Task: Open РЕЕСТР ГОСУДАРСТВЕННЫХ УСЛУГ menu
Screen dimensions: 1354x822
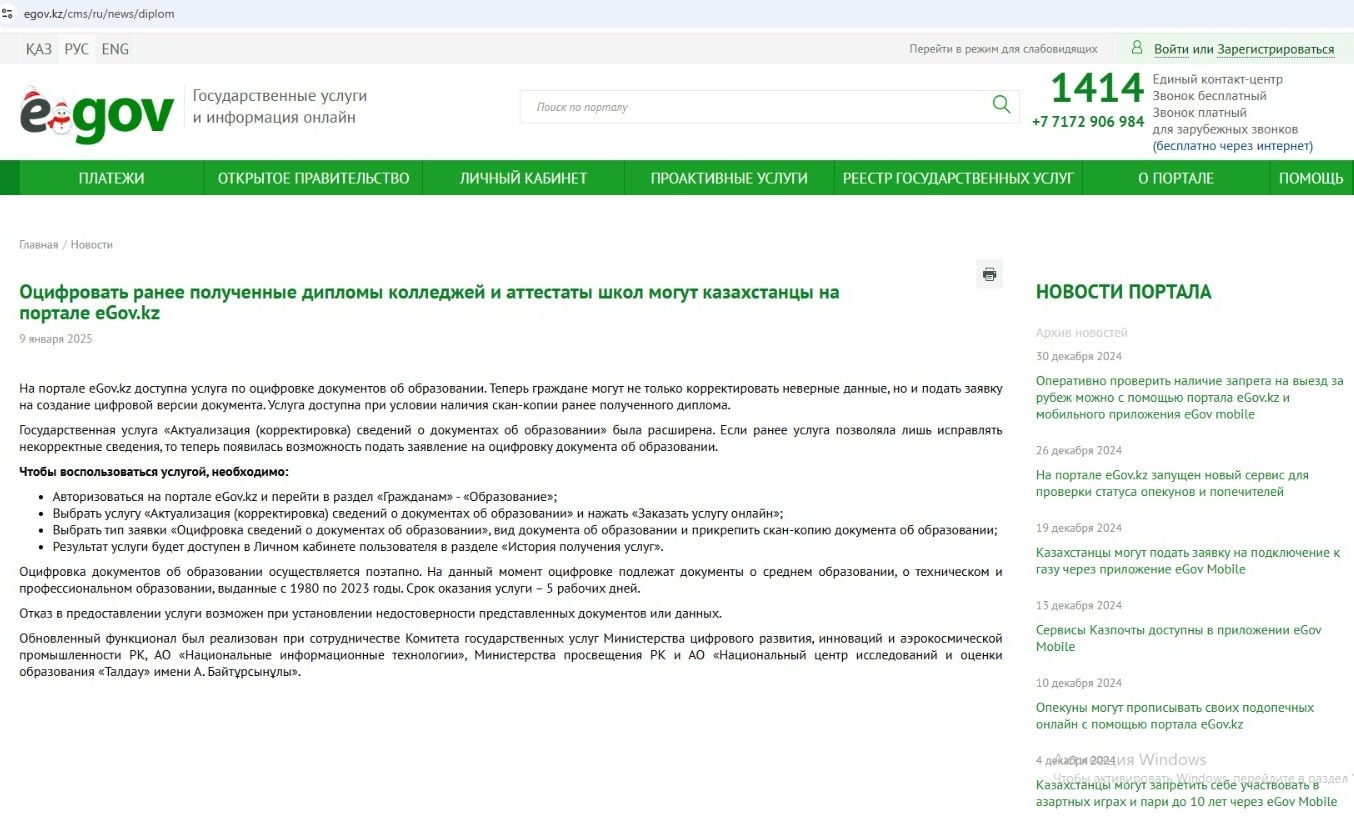Action: click(x=958, y=178)
